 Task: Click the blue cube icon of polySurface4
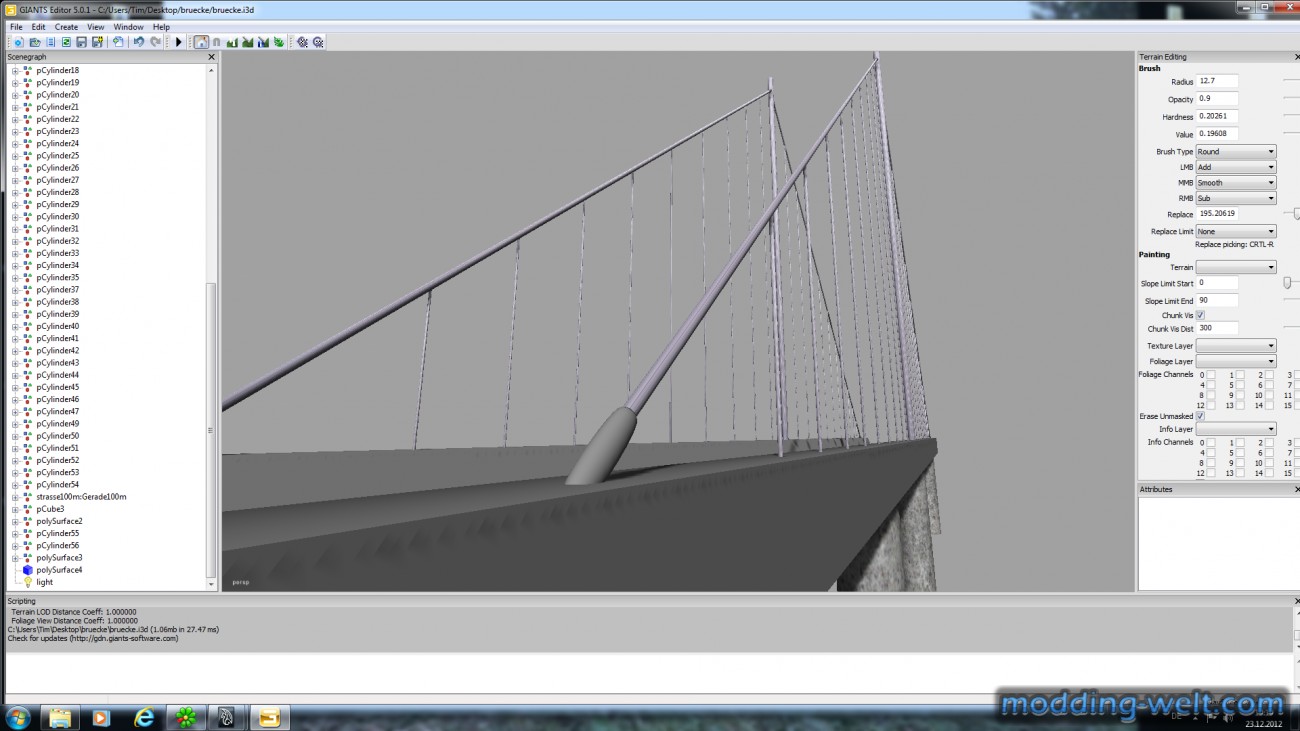(x=27, y=570)
